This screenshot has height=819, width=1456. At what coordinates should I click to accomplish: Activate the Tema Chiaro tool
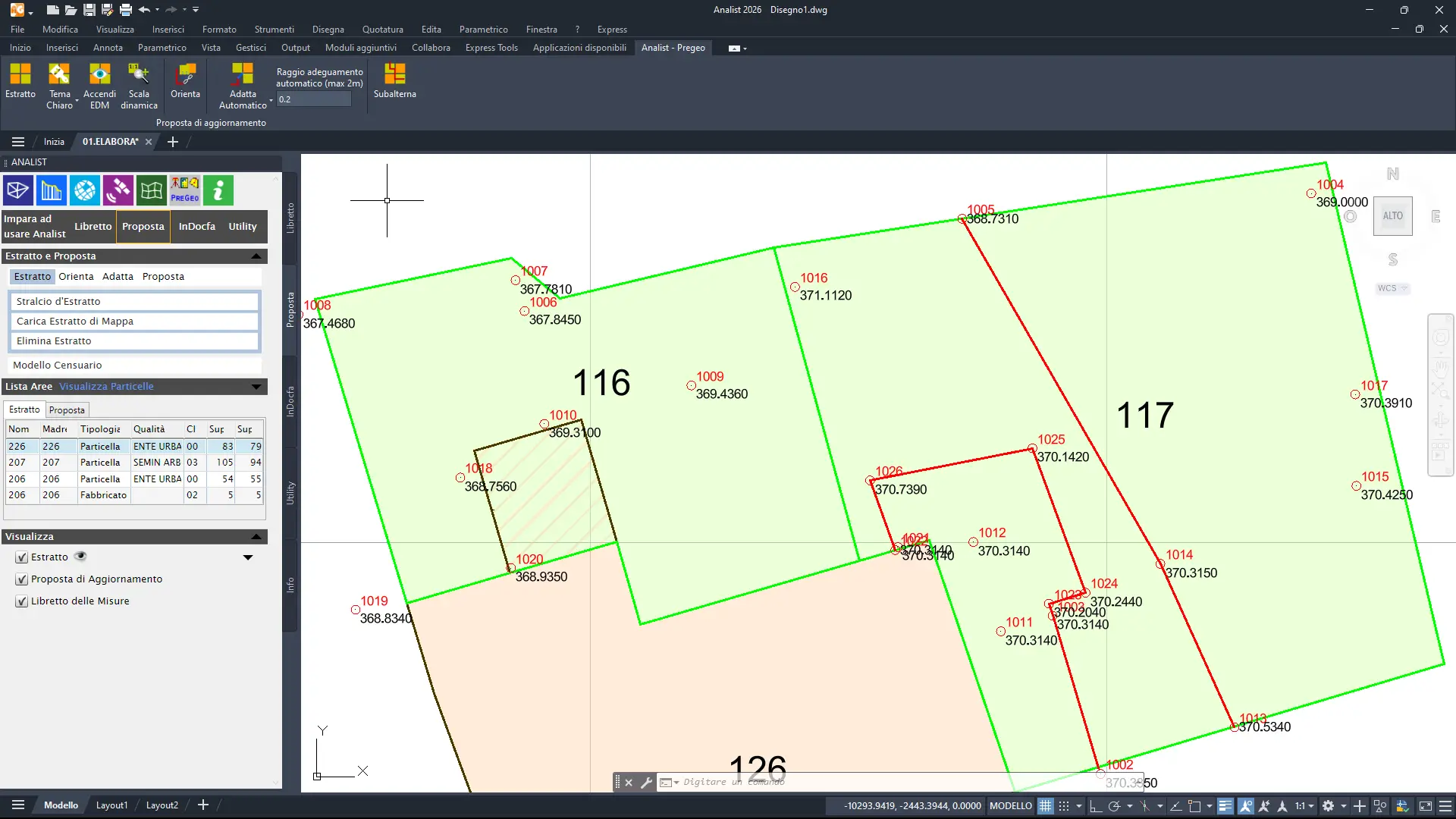coord(60,83)
